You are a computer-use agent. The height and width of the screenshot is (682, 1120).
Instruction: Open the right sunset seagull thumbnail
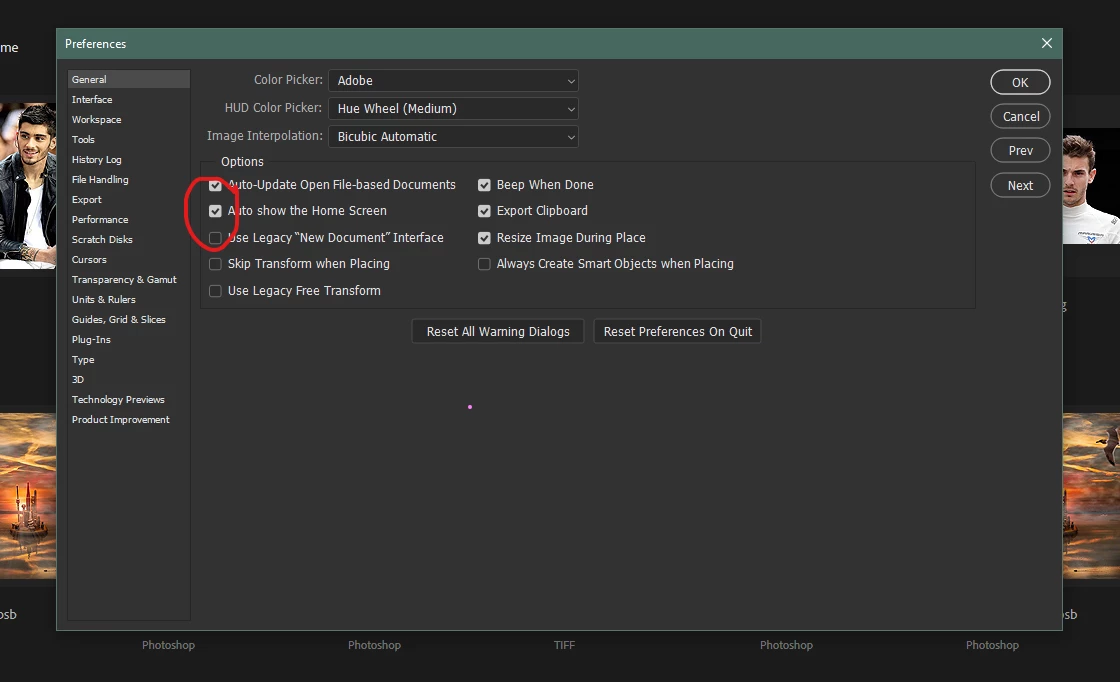pyautogui.click(x=1091, y=496)
